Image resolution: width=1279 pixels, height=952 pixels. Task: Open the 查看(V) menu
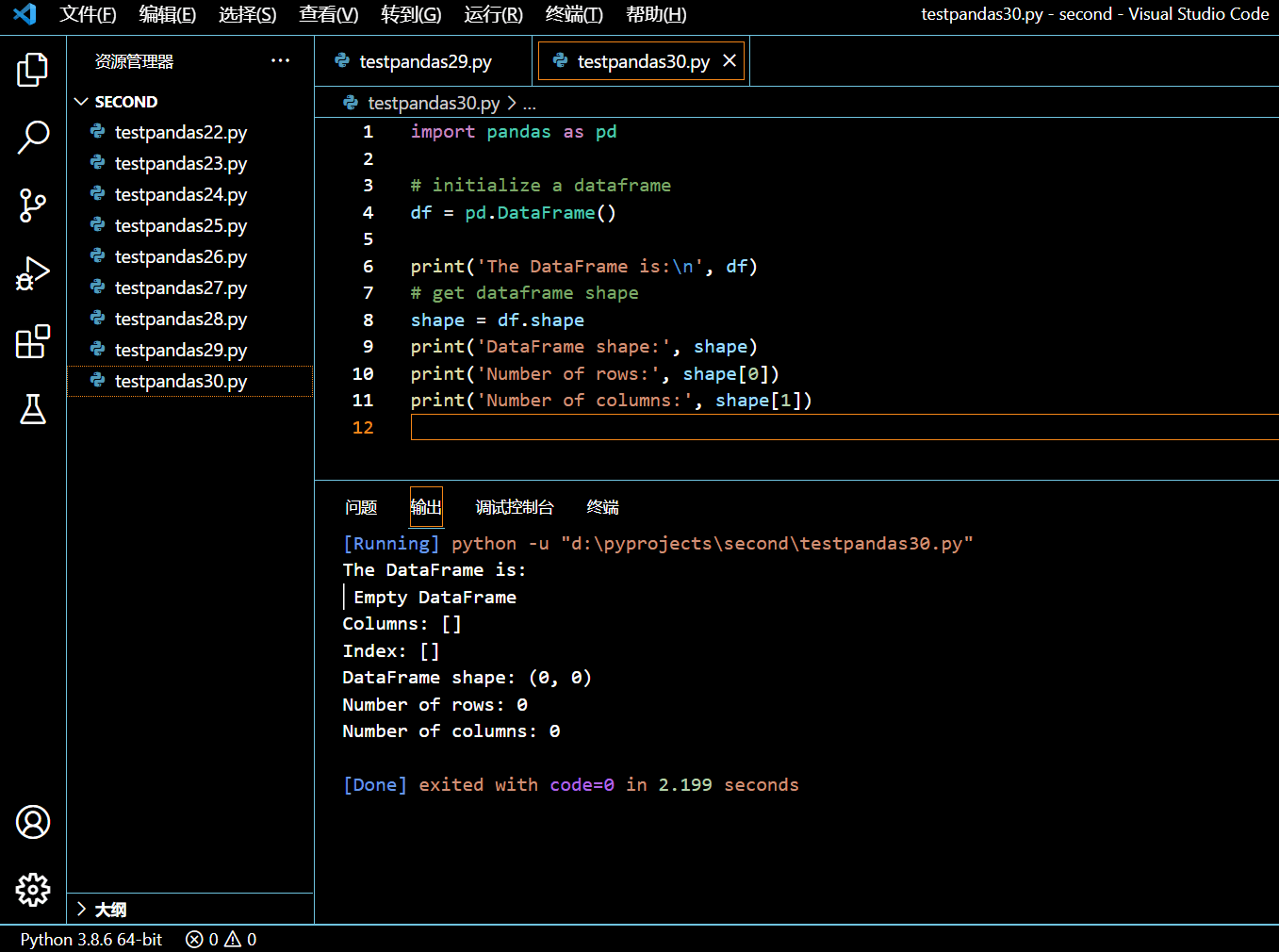pos(328,14)
